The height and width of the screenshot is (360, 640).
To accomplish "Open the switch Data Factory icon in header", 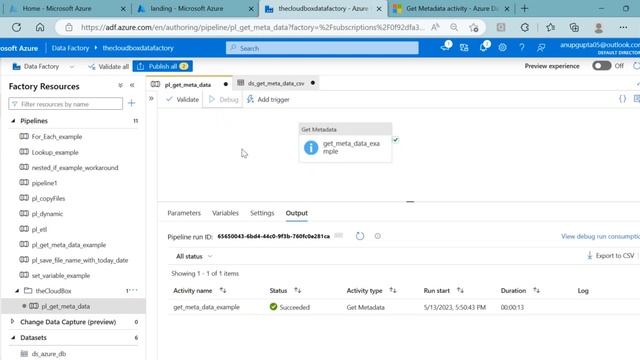I will point(464,47).
